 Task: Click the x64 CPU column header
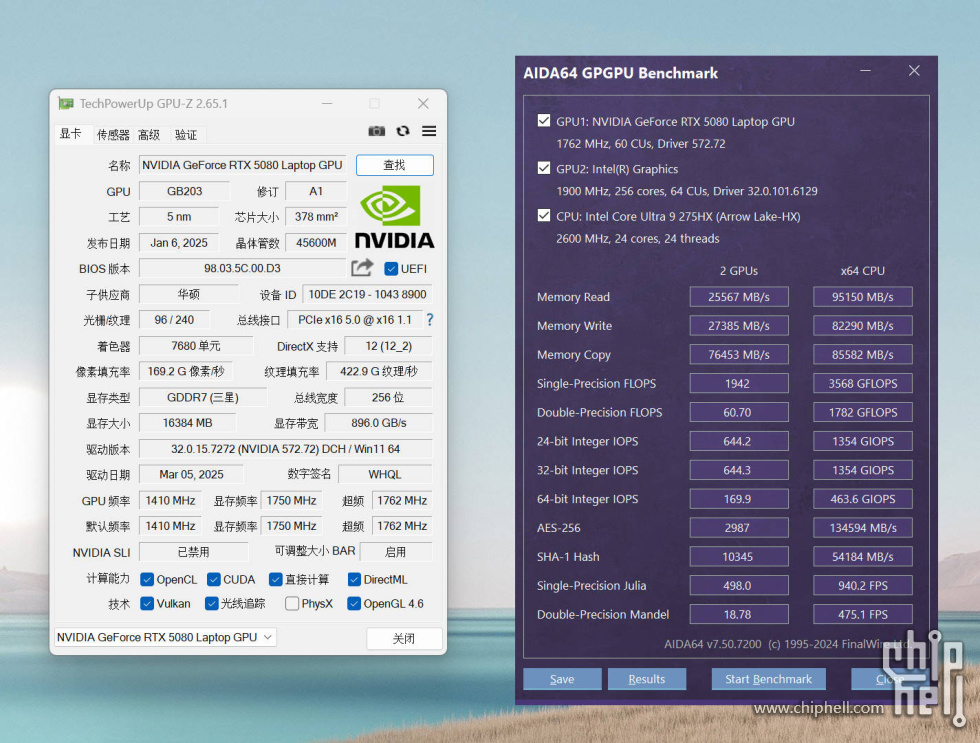(862, 271)
